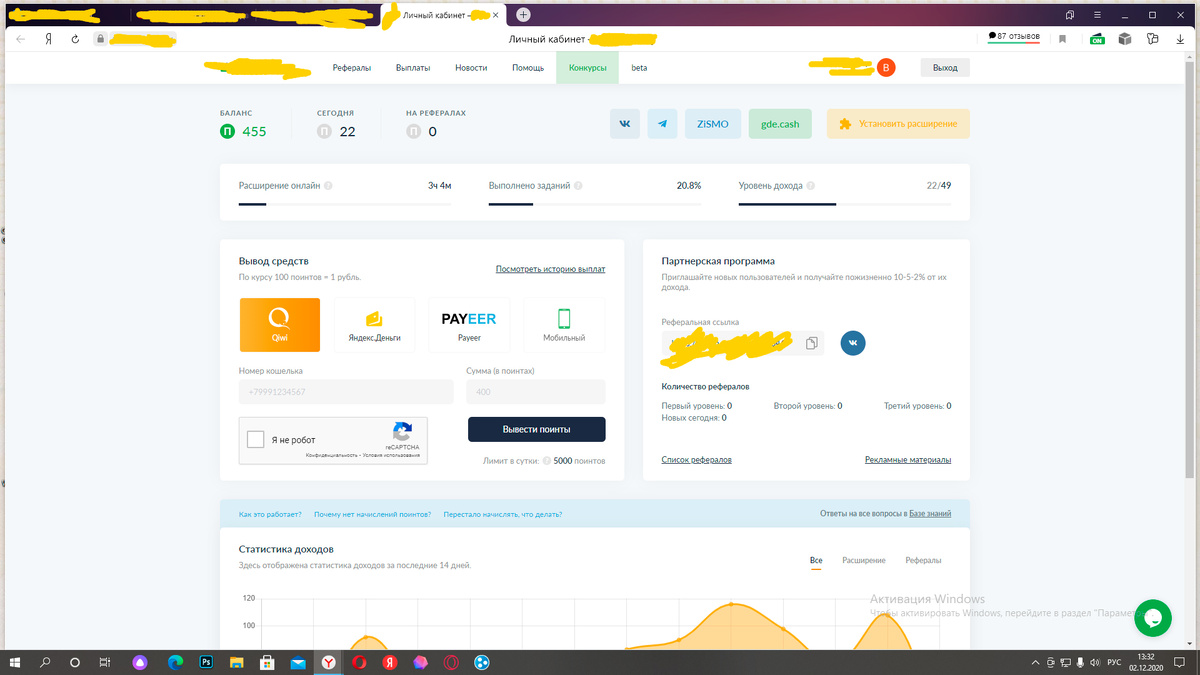
Task: Click the browser bookmark icon in toolbar
Action: (1063, 39)
